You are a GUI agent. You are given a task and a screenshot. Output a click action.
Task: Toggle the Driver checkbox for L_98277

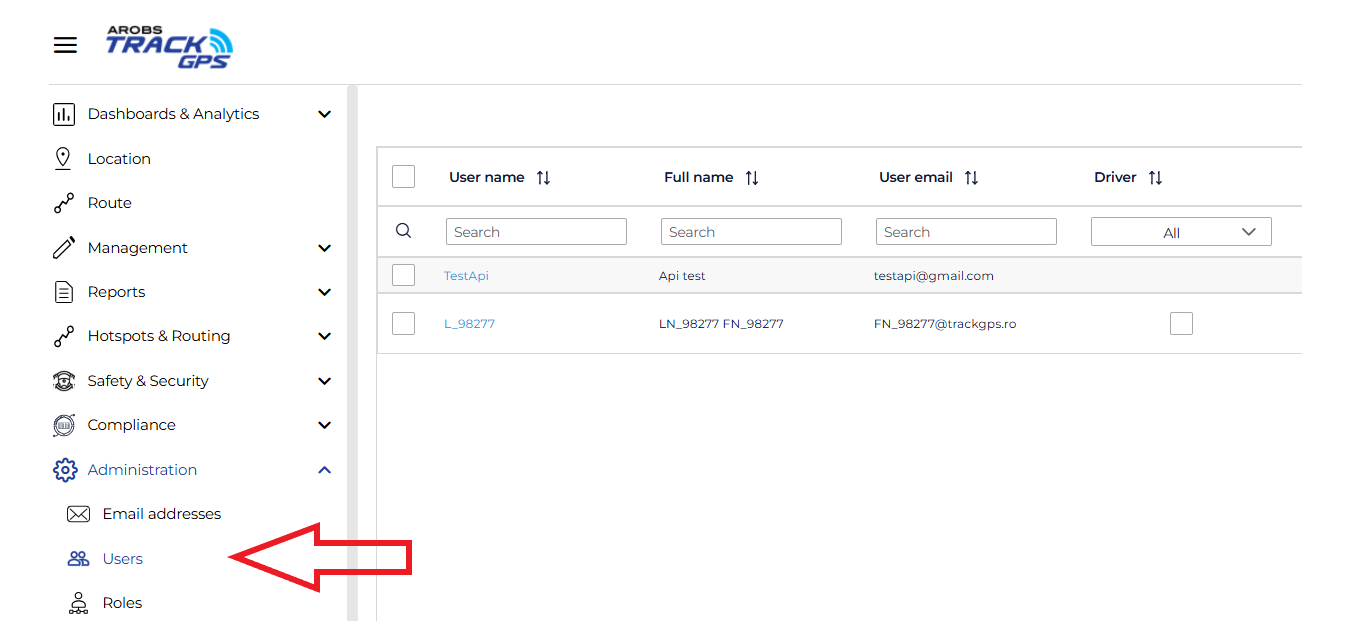1181,323
